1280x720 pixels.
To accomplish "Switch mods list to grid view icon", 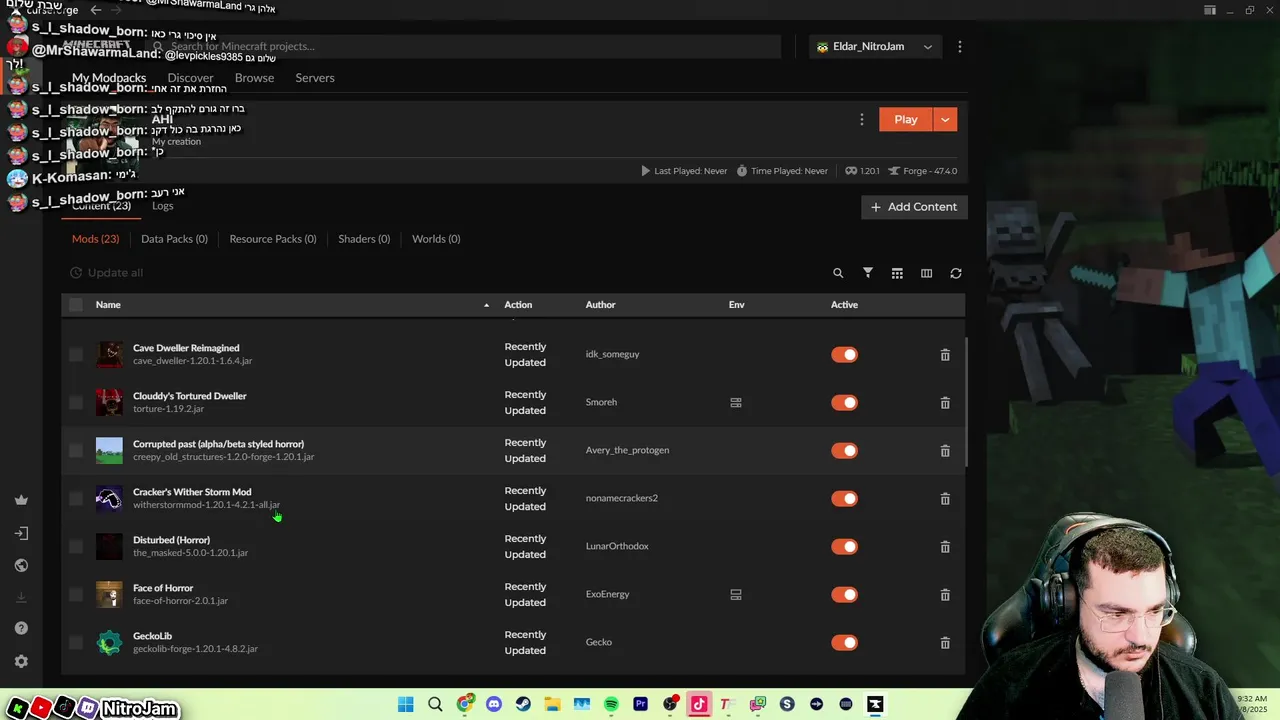I will click(x=897, y=273).
